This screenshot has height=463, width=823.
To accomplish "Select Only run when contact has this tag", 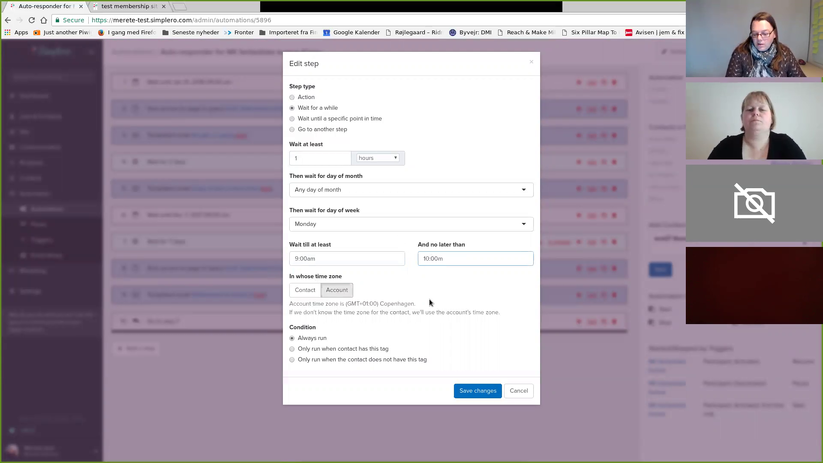I will pos(292,349).
